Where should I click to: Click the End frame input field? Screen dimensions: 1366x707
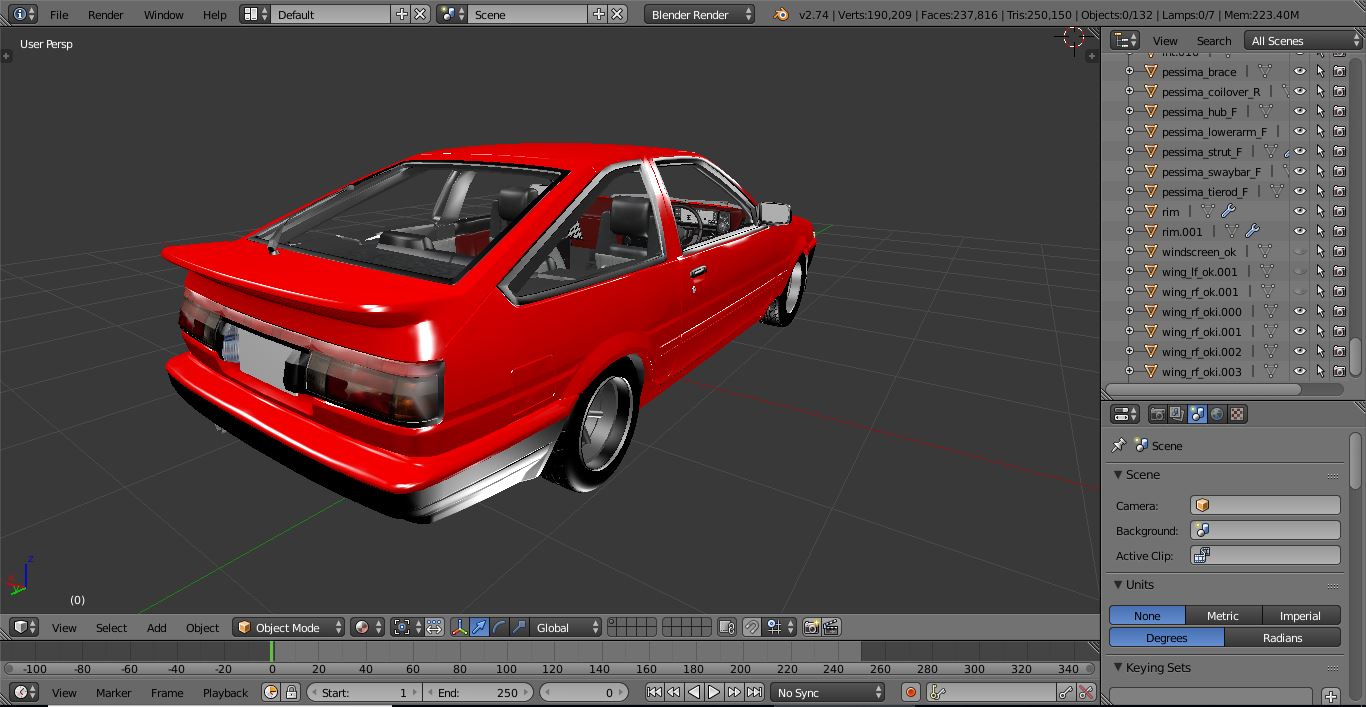478,692
